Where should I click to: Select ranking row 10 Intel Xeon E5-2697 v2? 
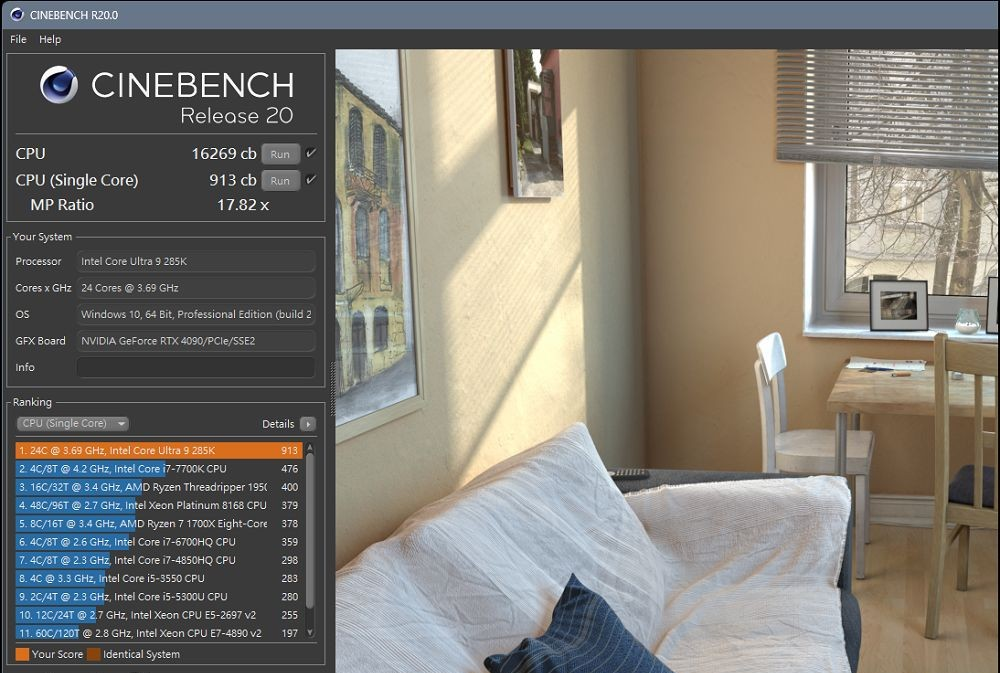coord(159,615)
